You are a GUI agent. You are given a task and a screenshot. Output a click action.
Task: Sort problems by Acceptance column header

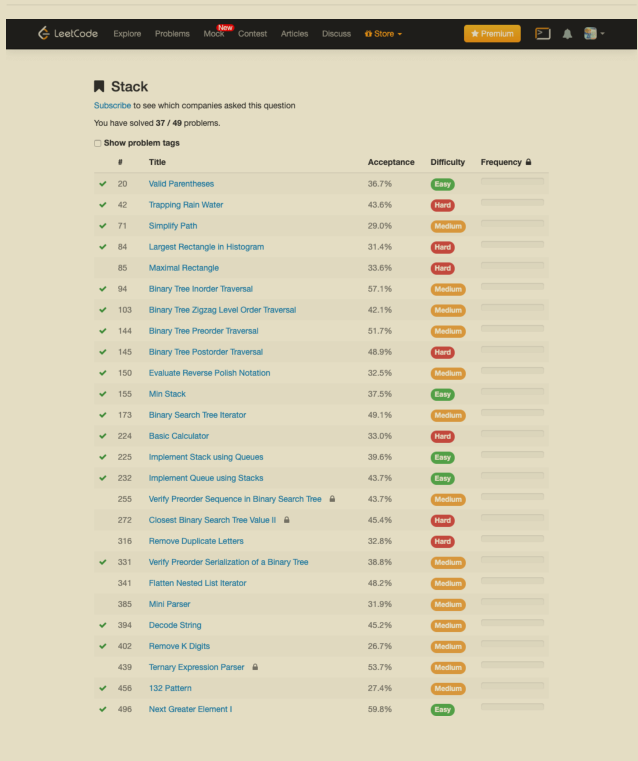point(390,162)
